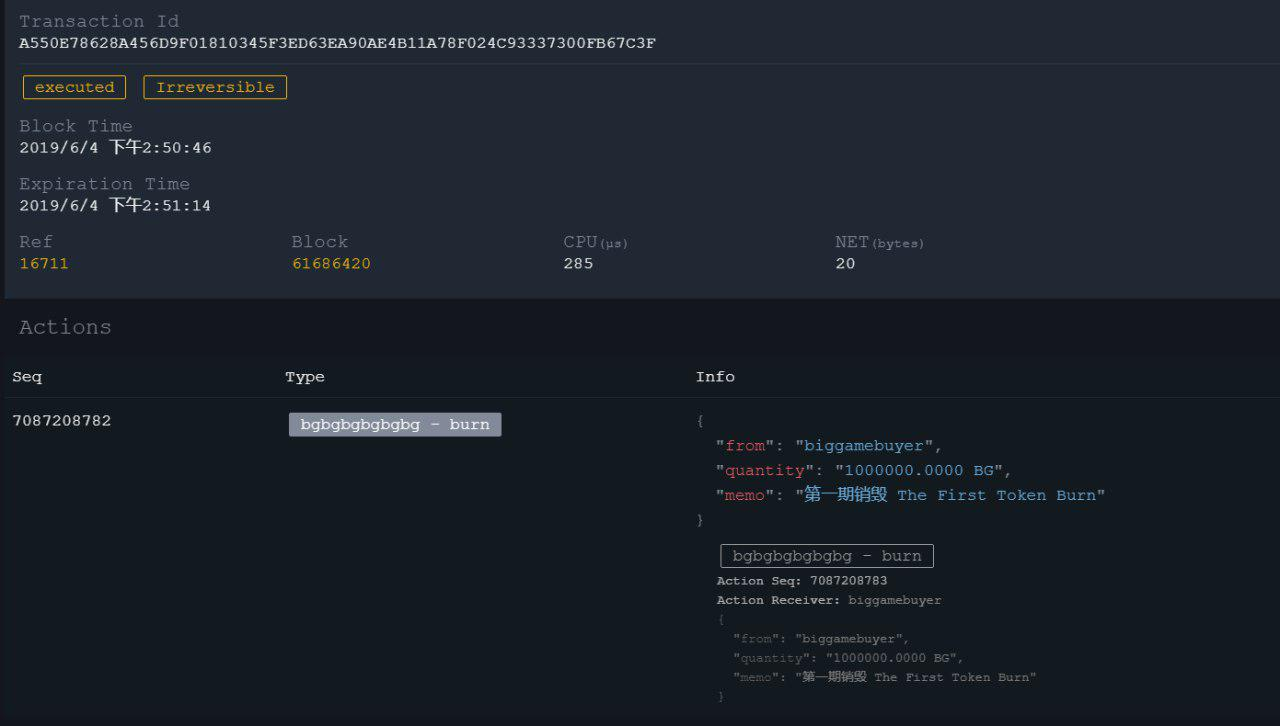Image resolution: width=1280 pixels, height=726 pixels.
Task: Click the Info column header
Action: tap(715, 377)
